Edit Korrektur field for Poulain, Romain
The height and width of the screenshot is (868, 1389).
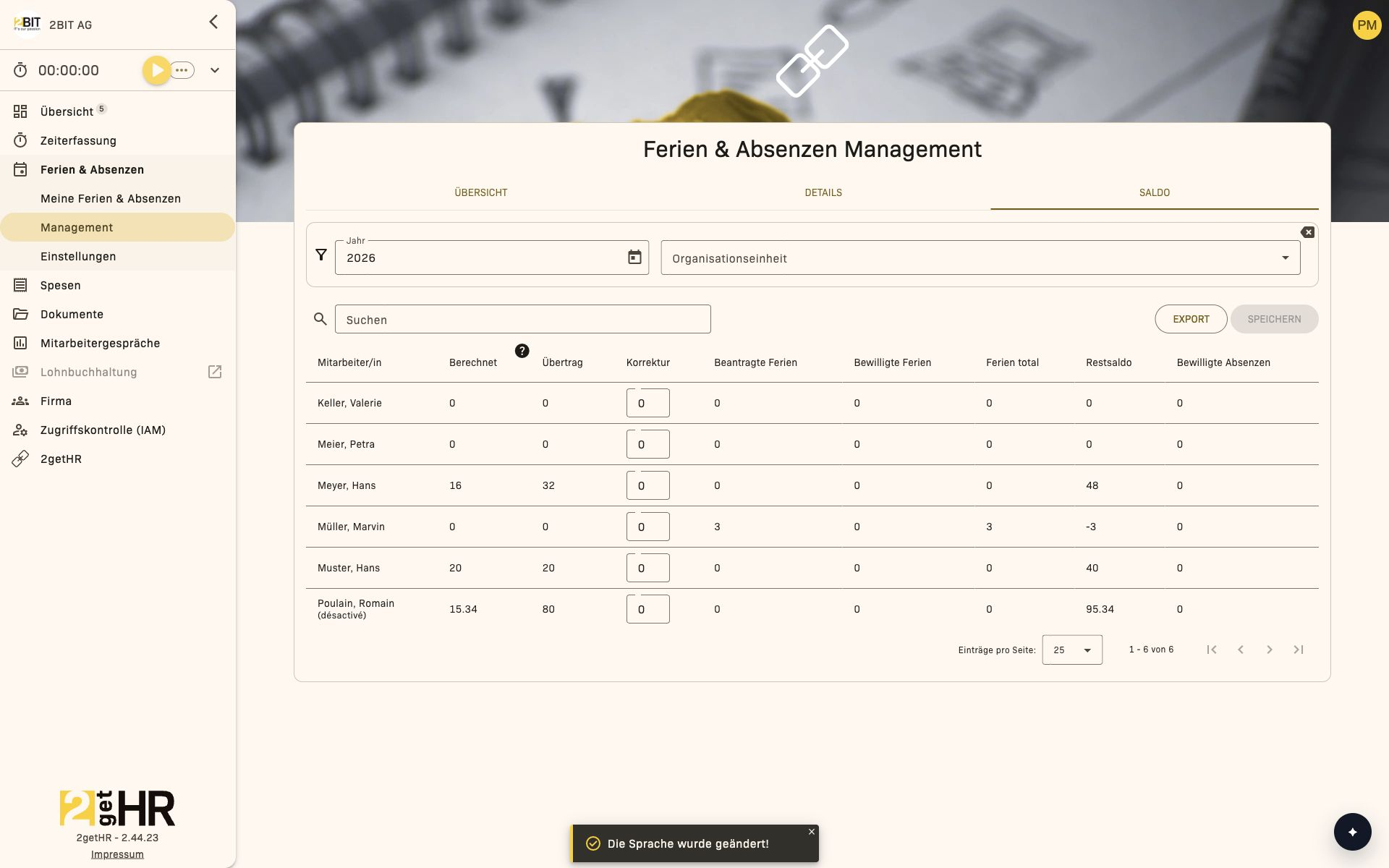pos(647,609)
